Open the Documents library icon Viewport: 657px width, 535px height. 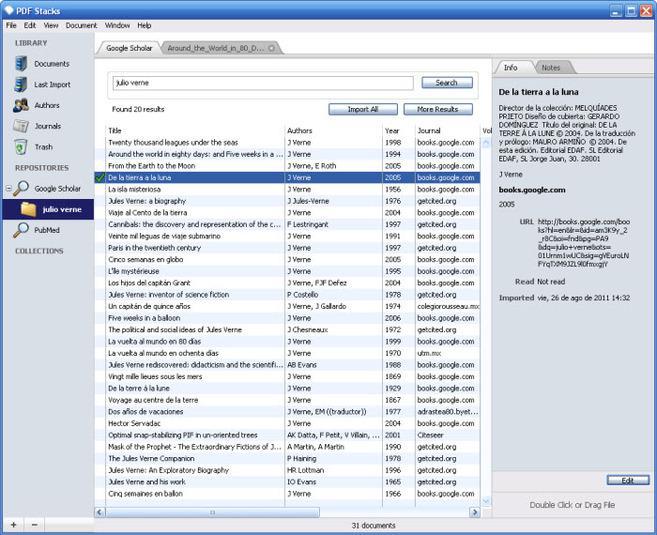click(x=21, y=64)
